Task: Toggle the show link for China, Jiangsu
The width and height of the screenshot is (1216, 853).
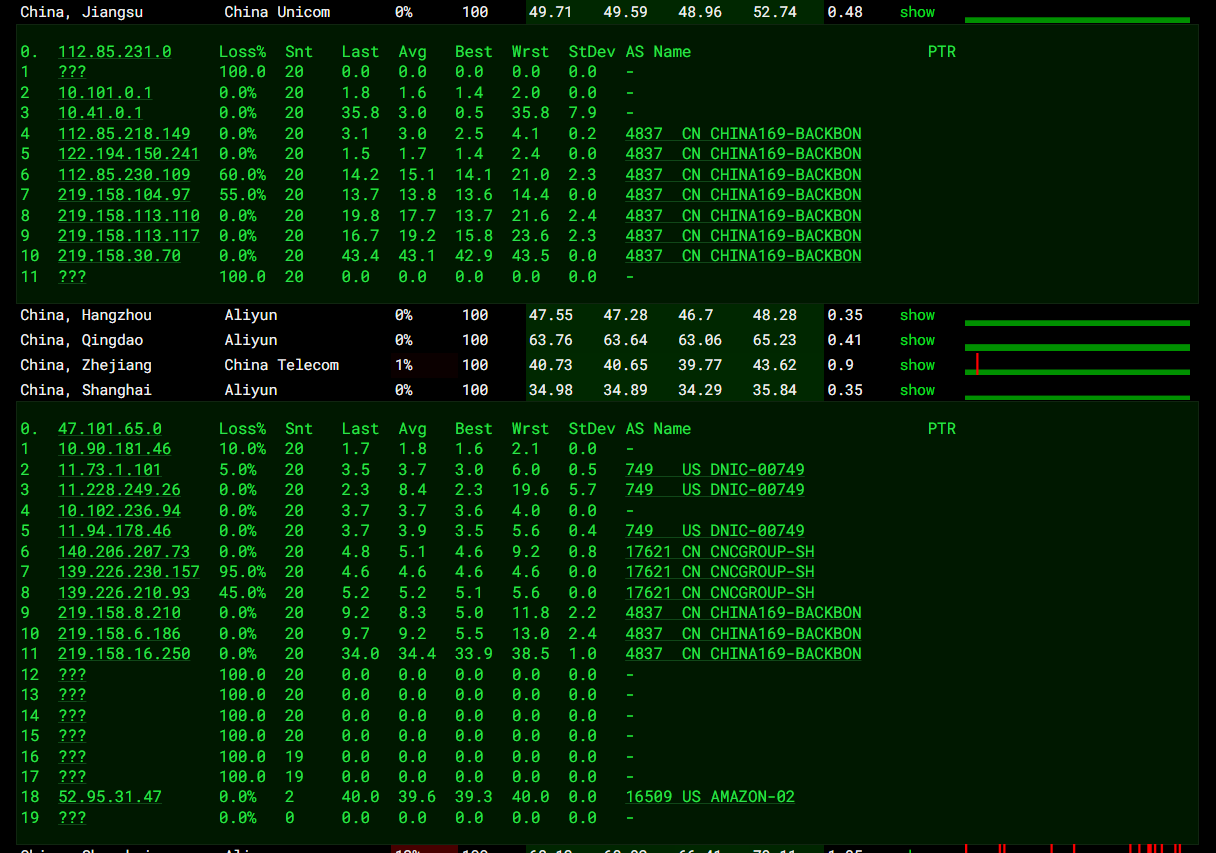Action: 917,12
